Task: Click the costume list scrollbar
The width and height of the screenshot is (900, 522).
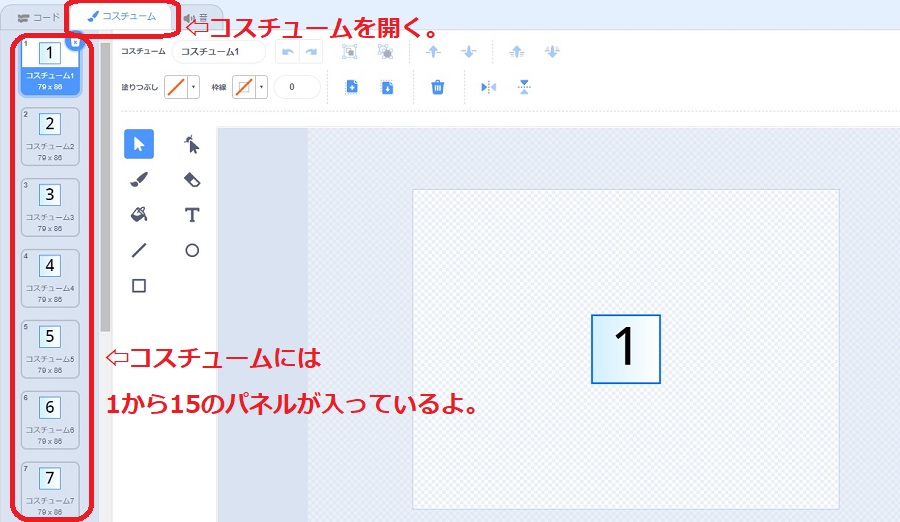Action: tap(105, 187)
